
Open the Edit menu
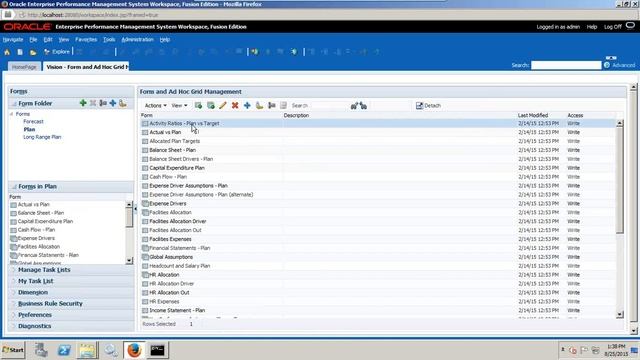[x=48, y=40]
